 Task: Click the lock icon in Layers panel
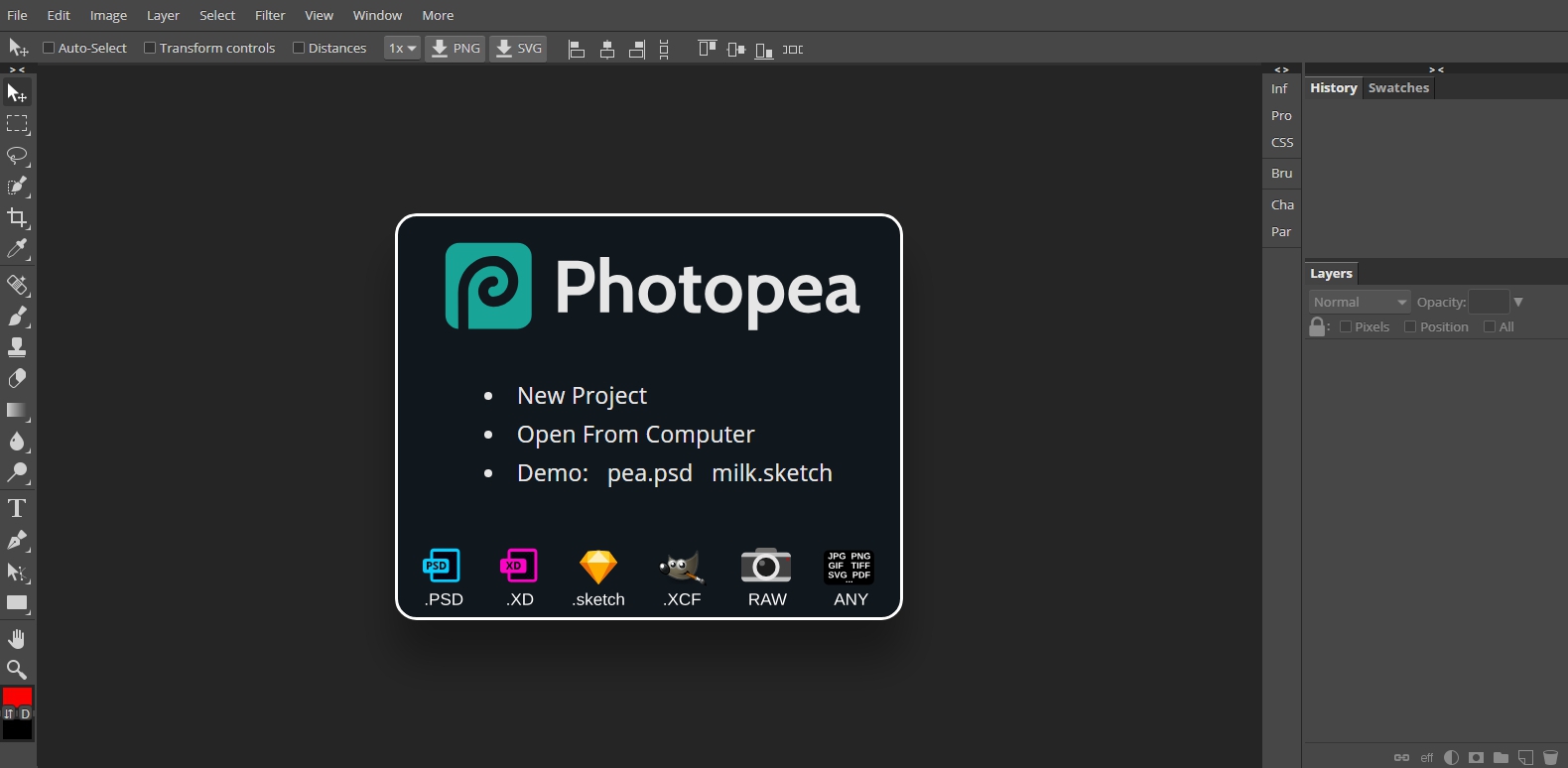pyautogui.click(x=1317, y=326)
